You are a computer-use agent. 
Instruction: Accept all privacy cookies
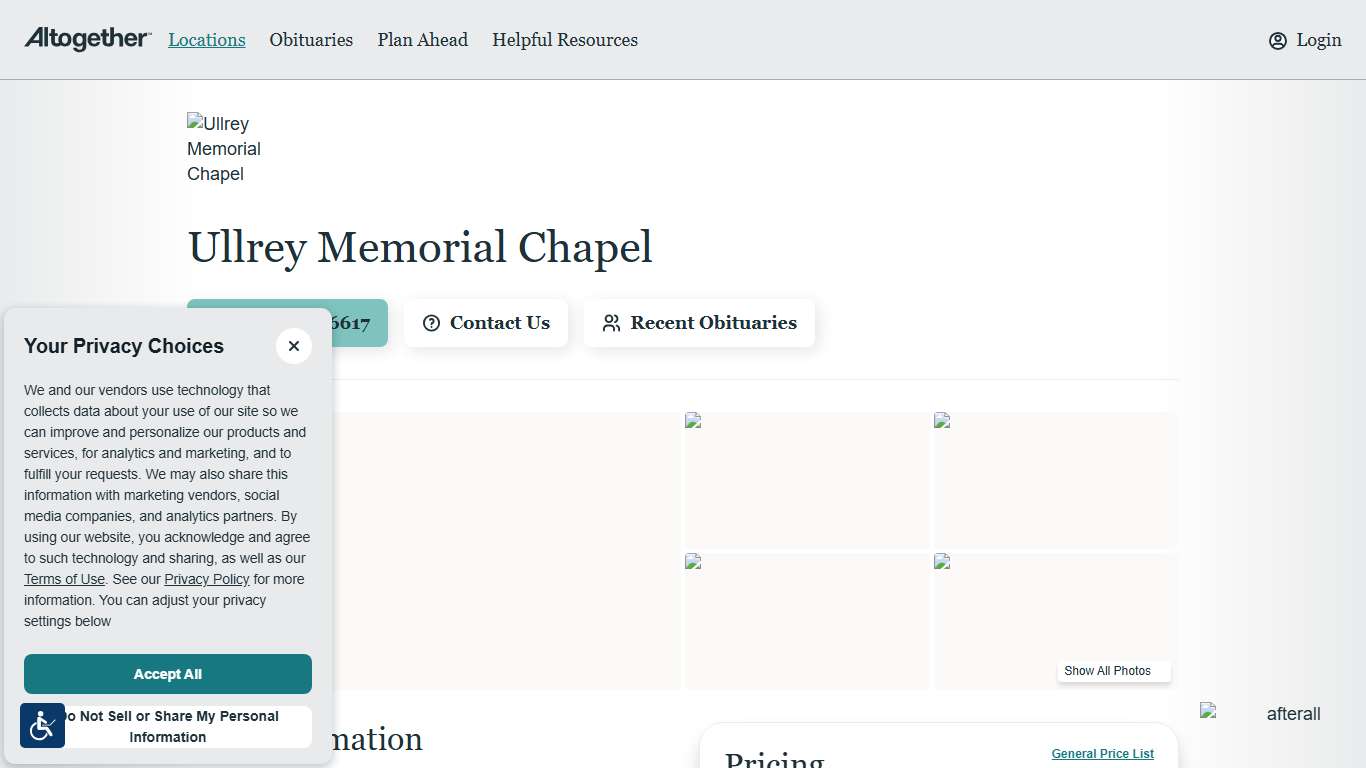pos(167,674)
